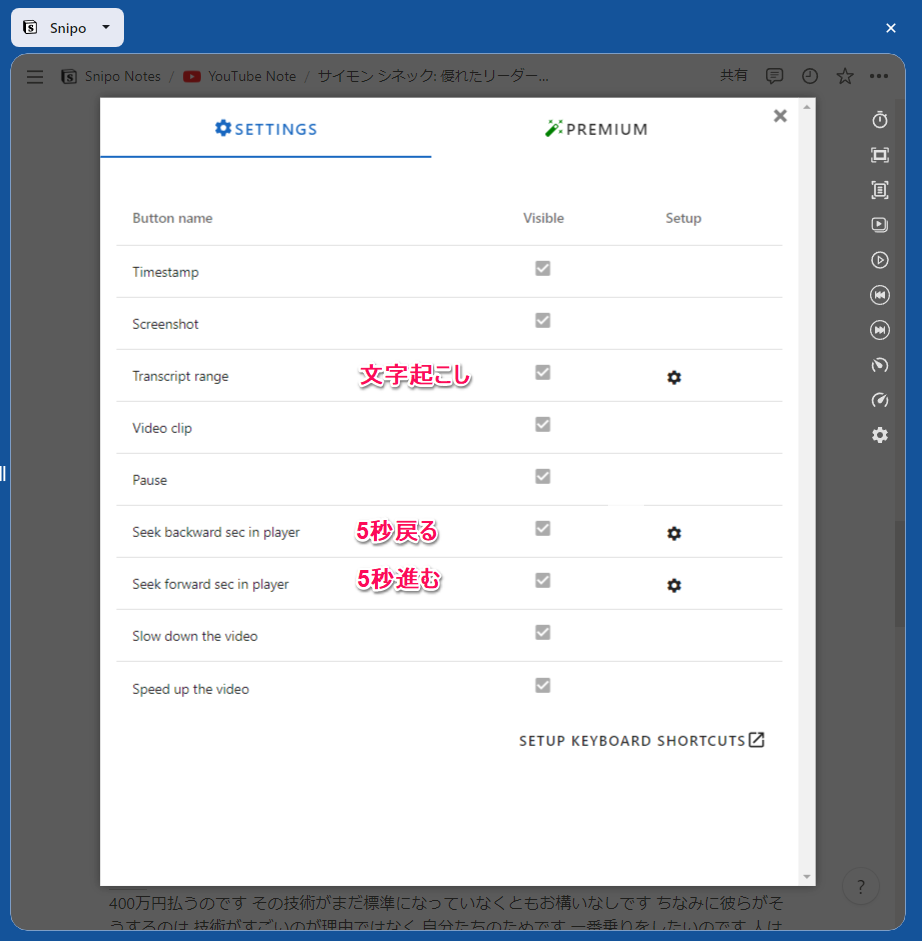Click the 'Visible' column header
The height and width of the screenshot is (941, 922).
[x=543, y=218]
